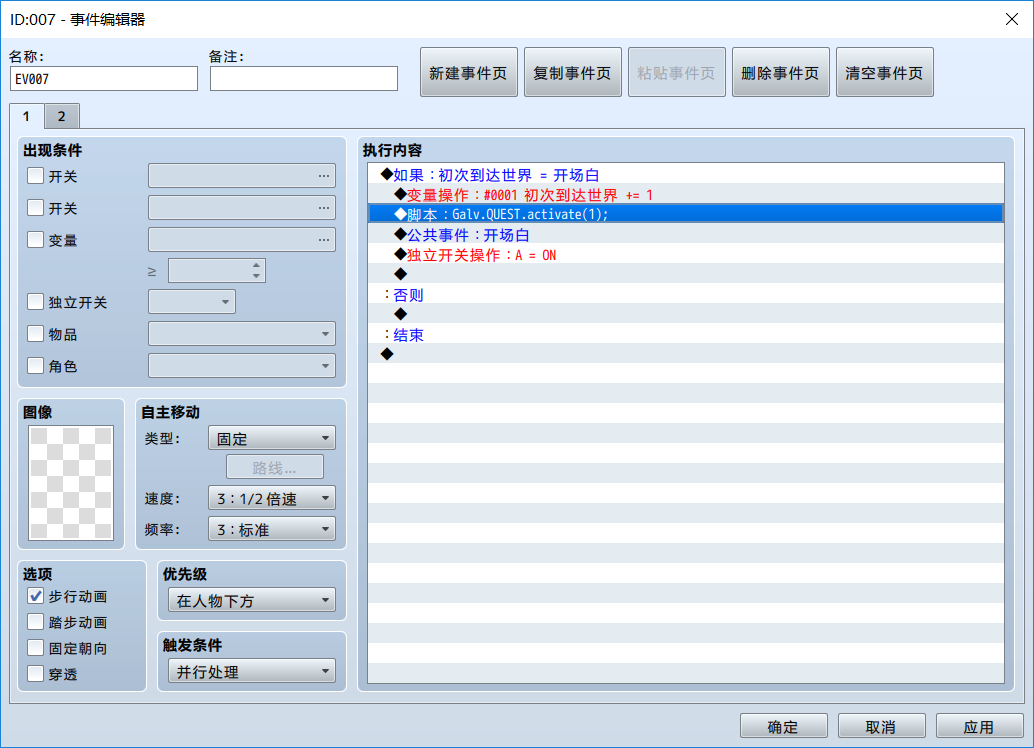Tick the 独立开关 condition checkbox
1034x748 pixels.
pyautogui.click(x=36, y=301)
